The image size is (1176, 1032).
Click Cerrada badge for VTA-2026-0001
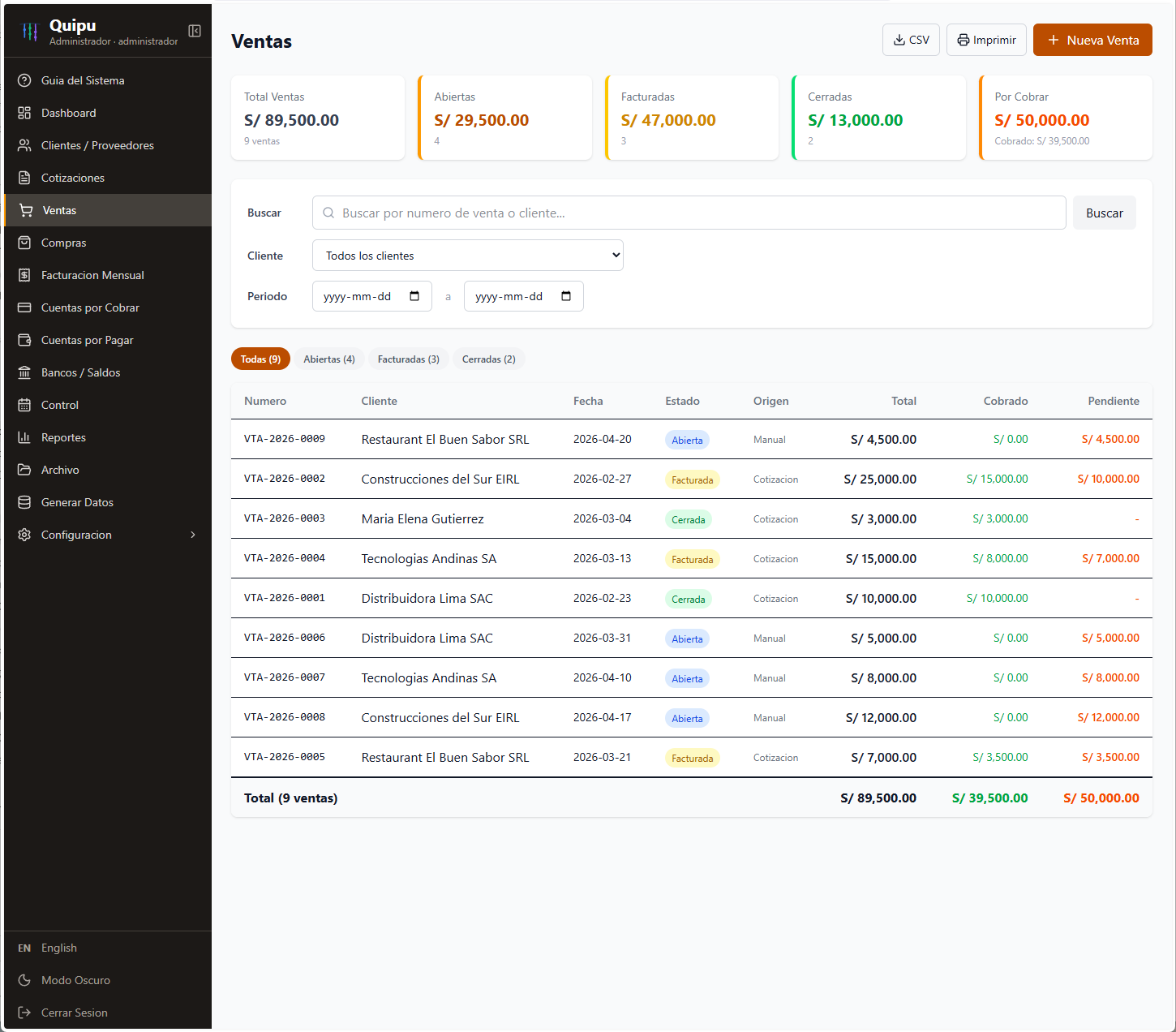point(689,599)
